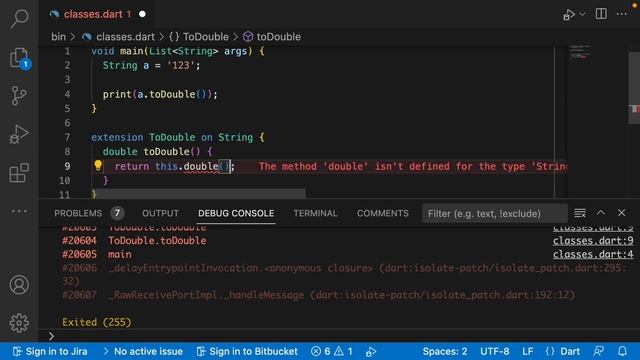Click the error message on line 9
Screen dimensions: 640x360
(413, 167)
